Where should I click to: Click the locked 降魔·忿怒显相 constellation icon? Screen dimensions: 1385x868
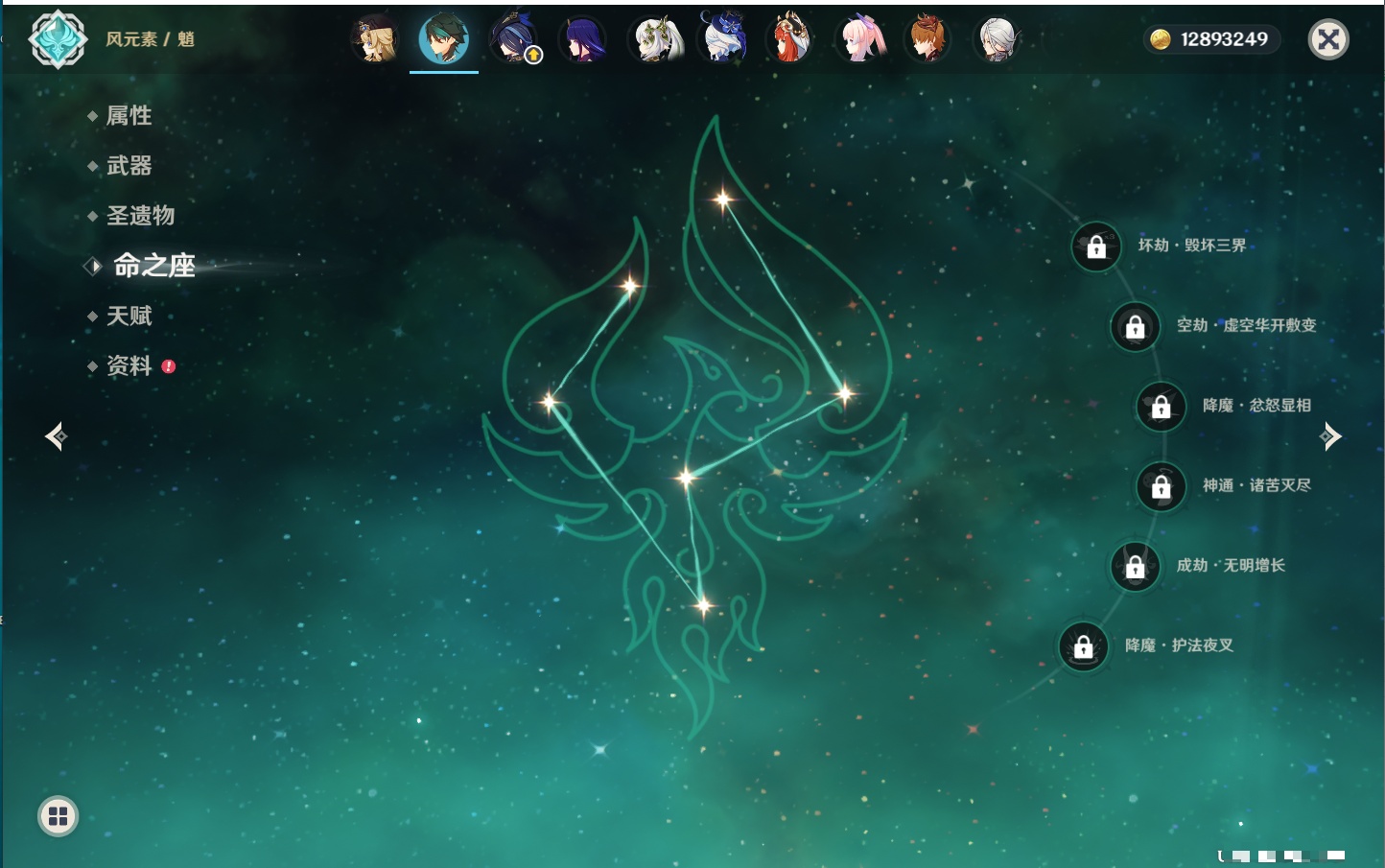1161,406
